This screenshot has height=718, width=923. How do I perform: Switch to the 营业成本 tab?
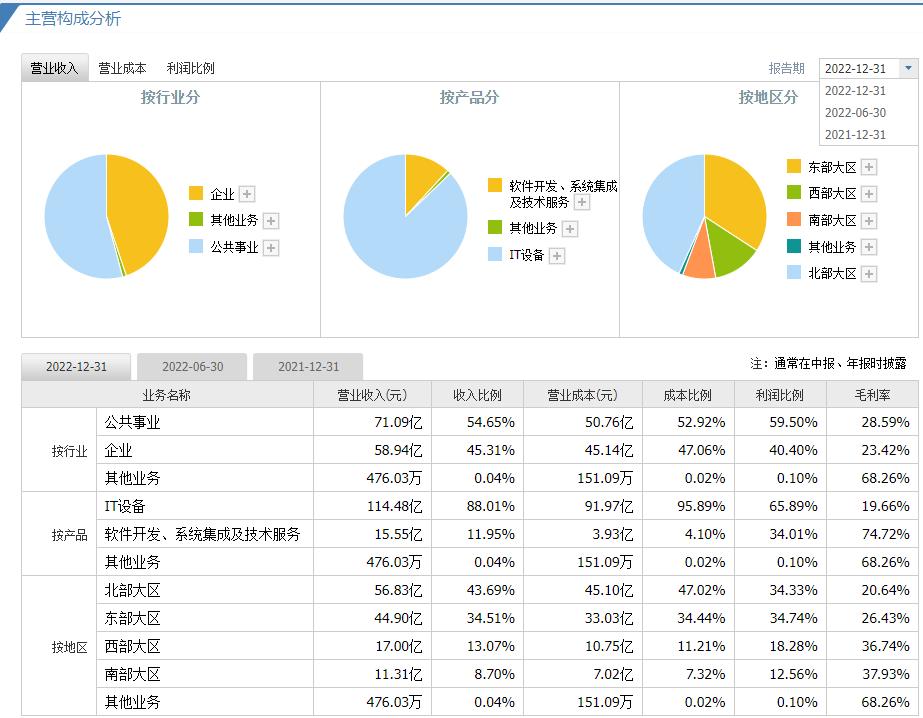(x=120, y=68)
